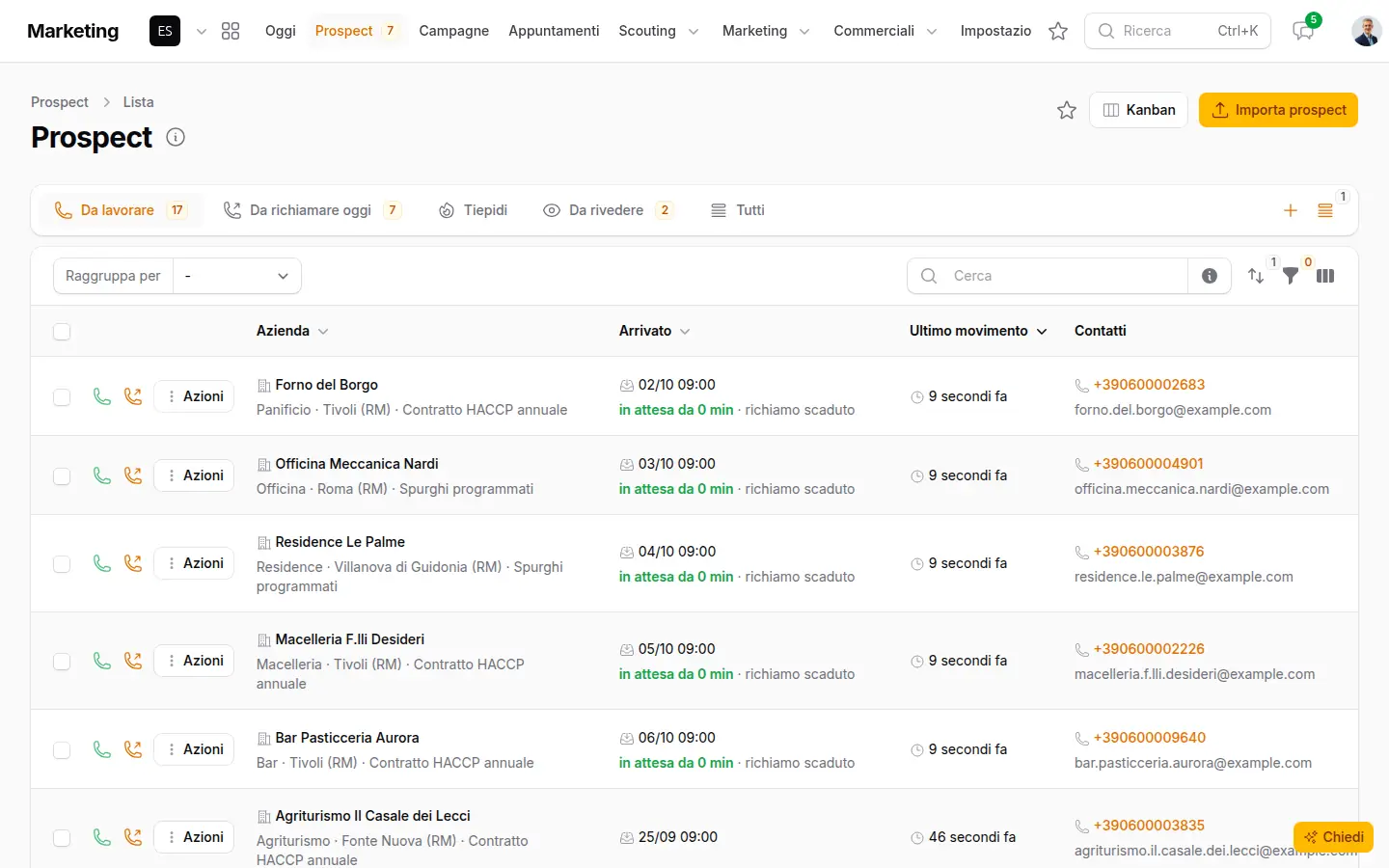This screenshot has height=868, width=1389.
Task: Focus the Ricerca global search field
Action: [1178, 31]
